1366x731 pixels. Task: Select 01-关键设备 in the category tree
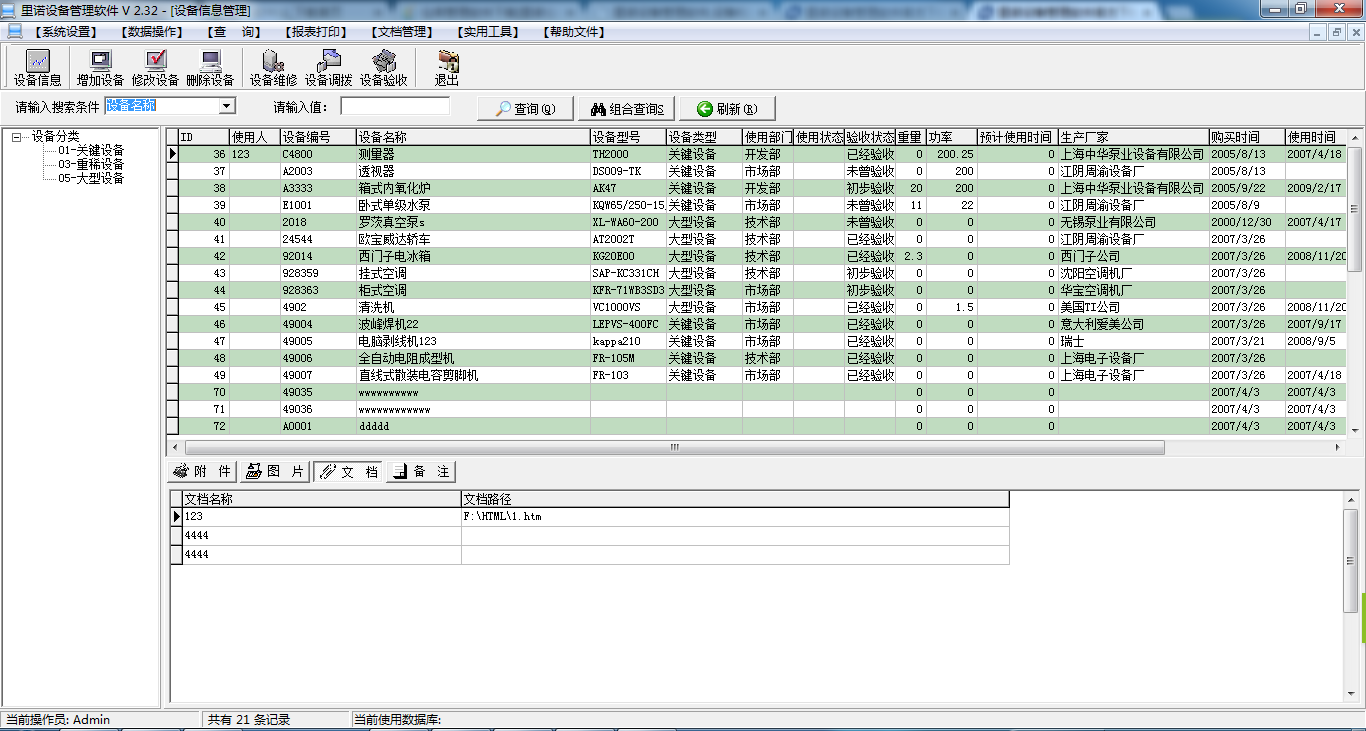click(91, 150)
